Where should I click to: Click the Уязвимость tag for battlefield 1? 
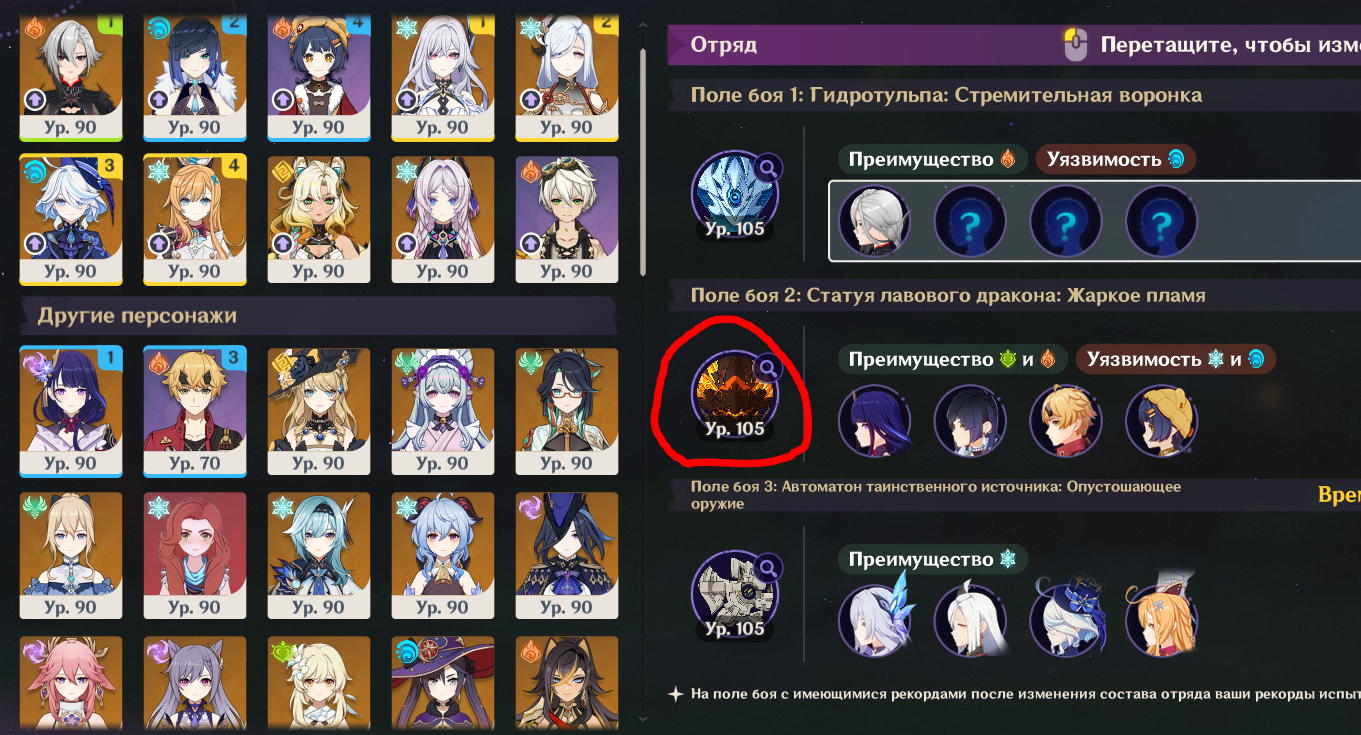(1115, 159)
